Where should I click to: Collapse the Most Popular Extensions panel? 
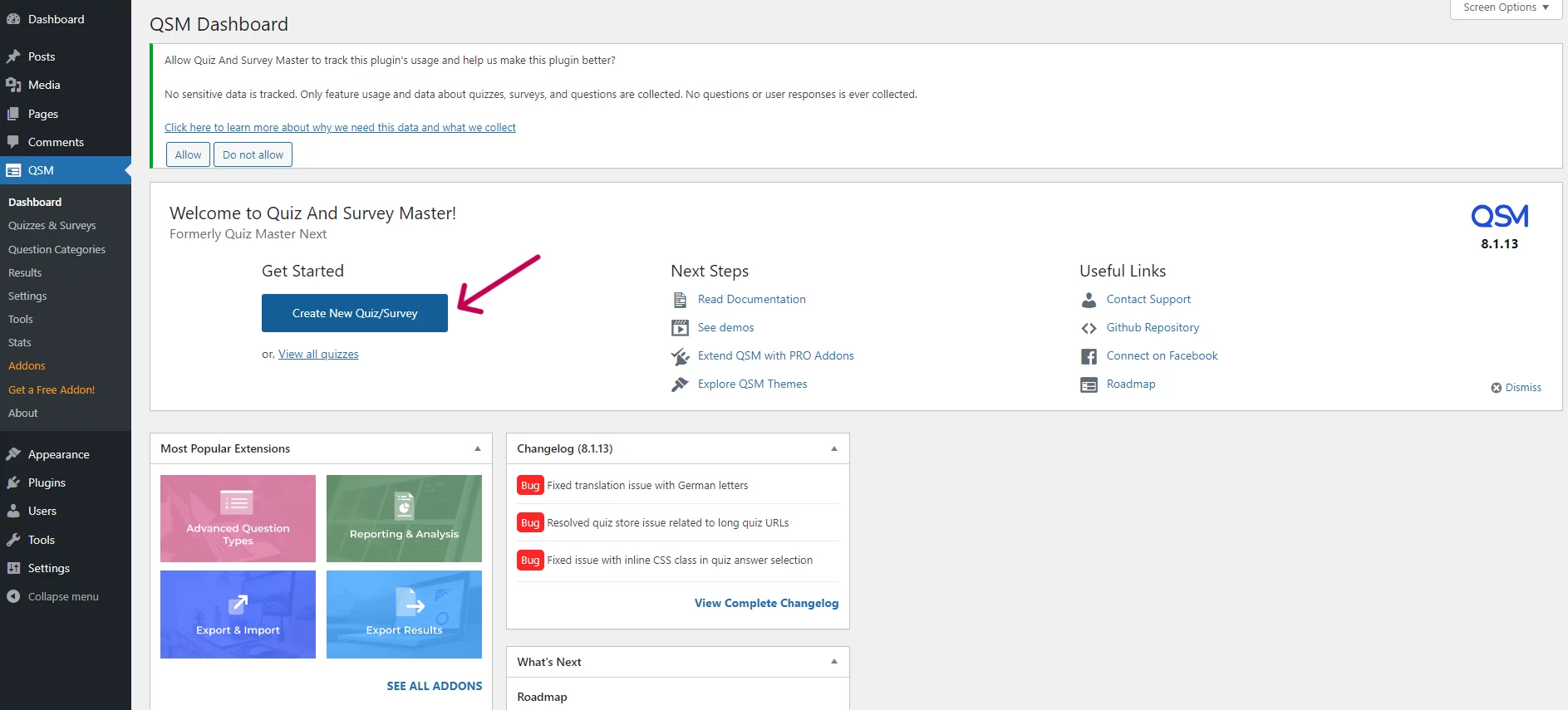[x=477, y=448]
